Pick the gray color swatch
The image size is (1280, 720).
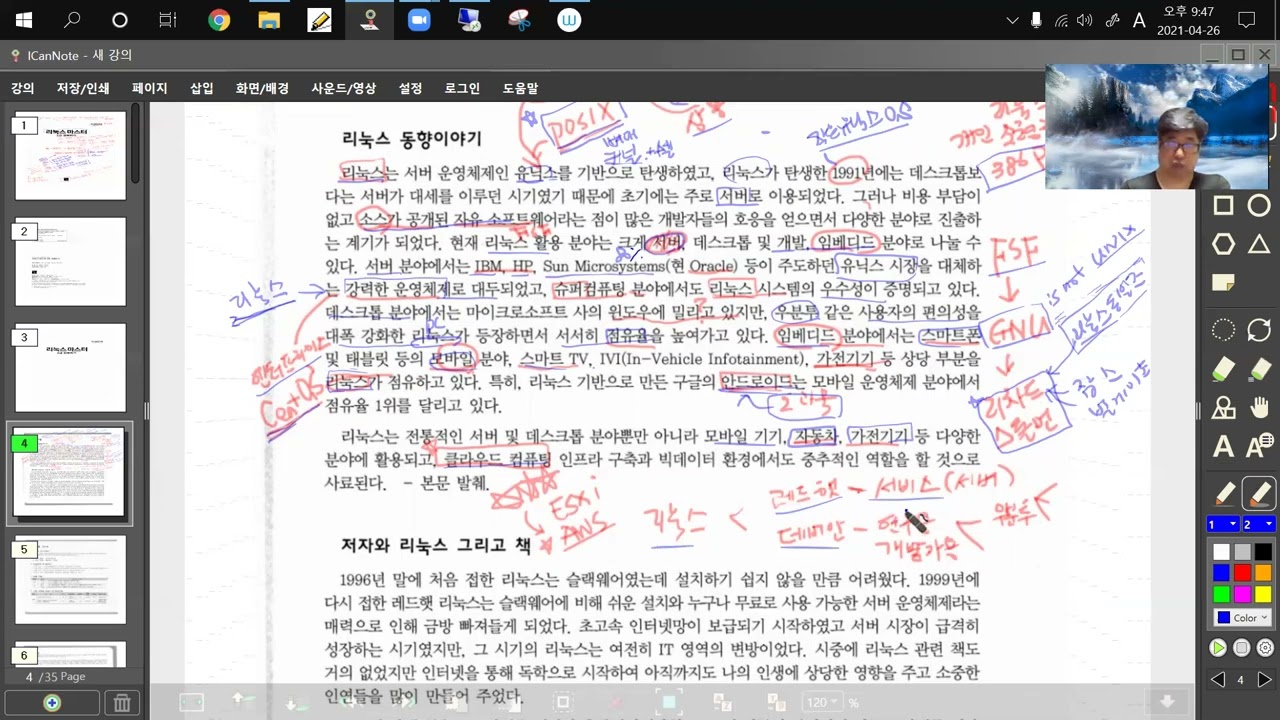(x=1242, y=552)
